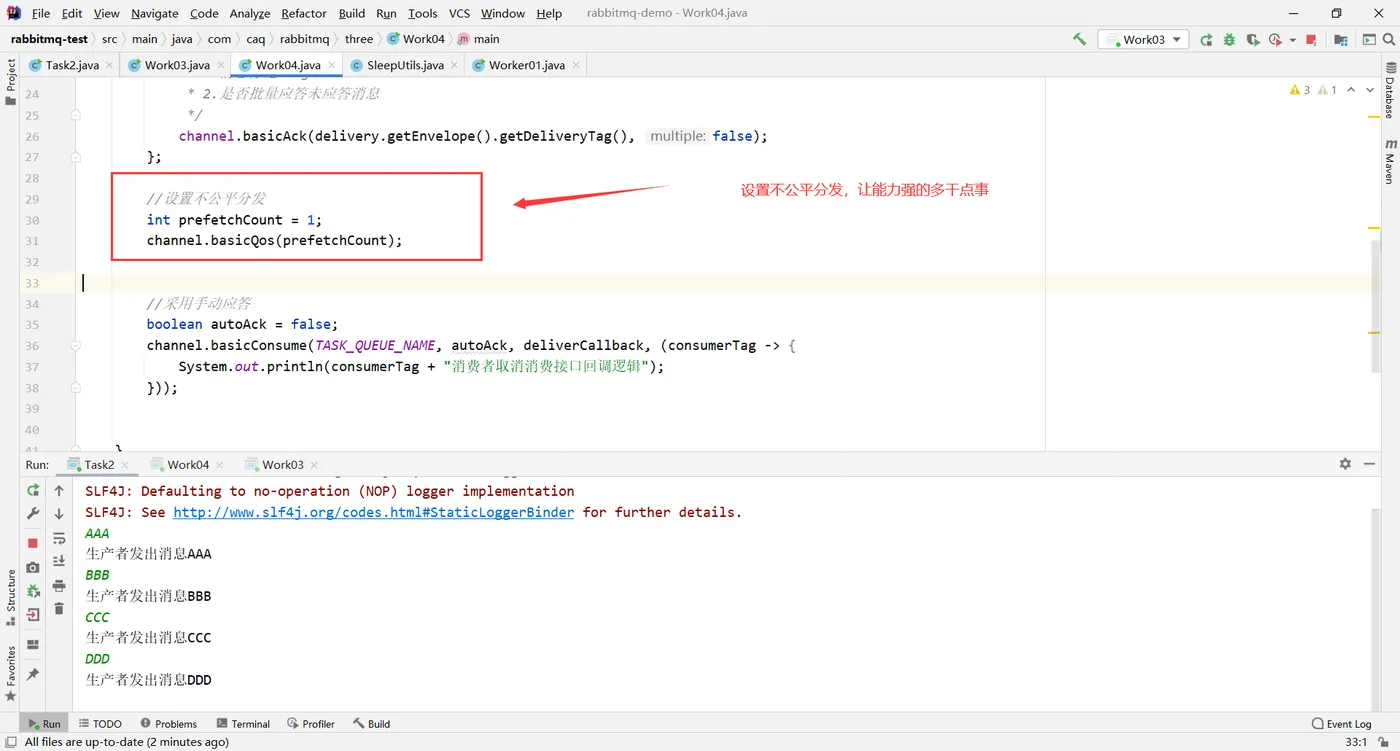Open Project Structure folder icon

pyautogui.click(x=1341, y=40)
